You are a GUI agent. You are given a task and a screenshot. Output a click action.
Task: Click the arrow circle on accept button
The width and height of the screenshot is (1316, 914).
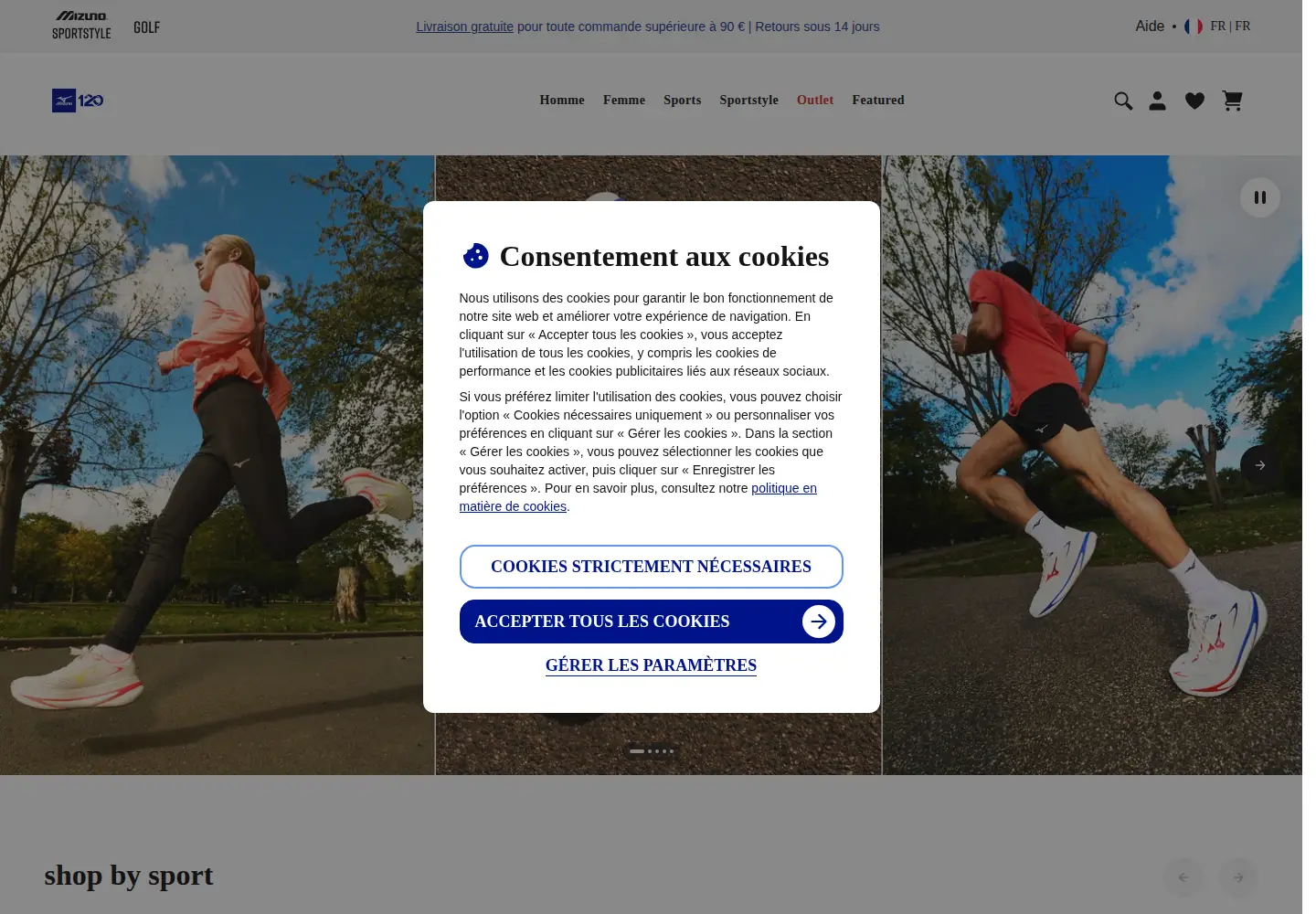pyautogui.click(x=819, y=622)
